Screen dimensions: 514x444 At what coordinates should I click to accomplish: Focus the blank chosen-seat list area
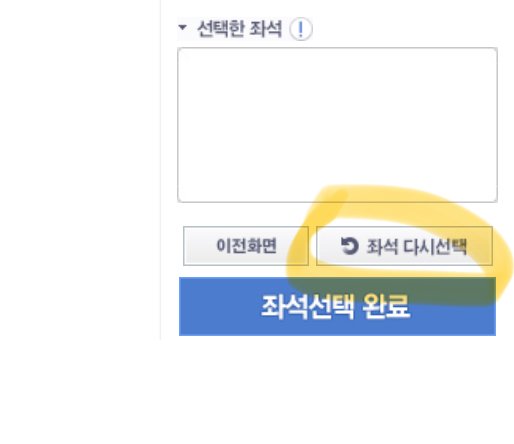tap(337, 125)
